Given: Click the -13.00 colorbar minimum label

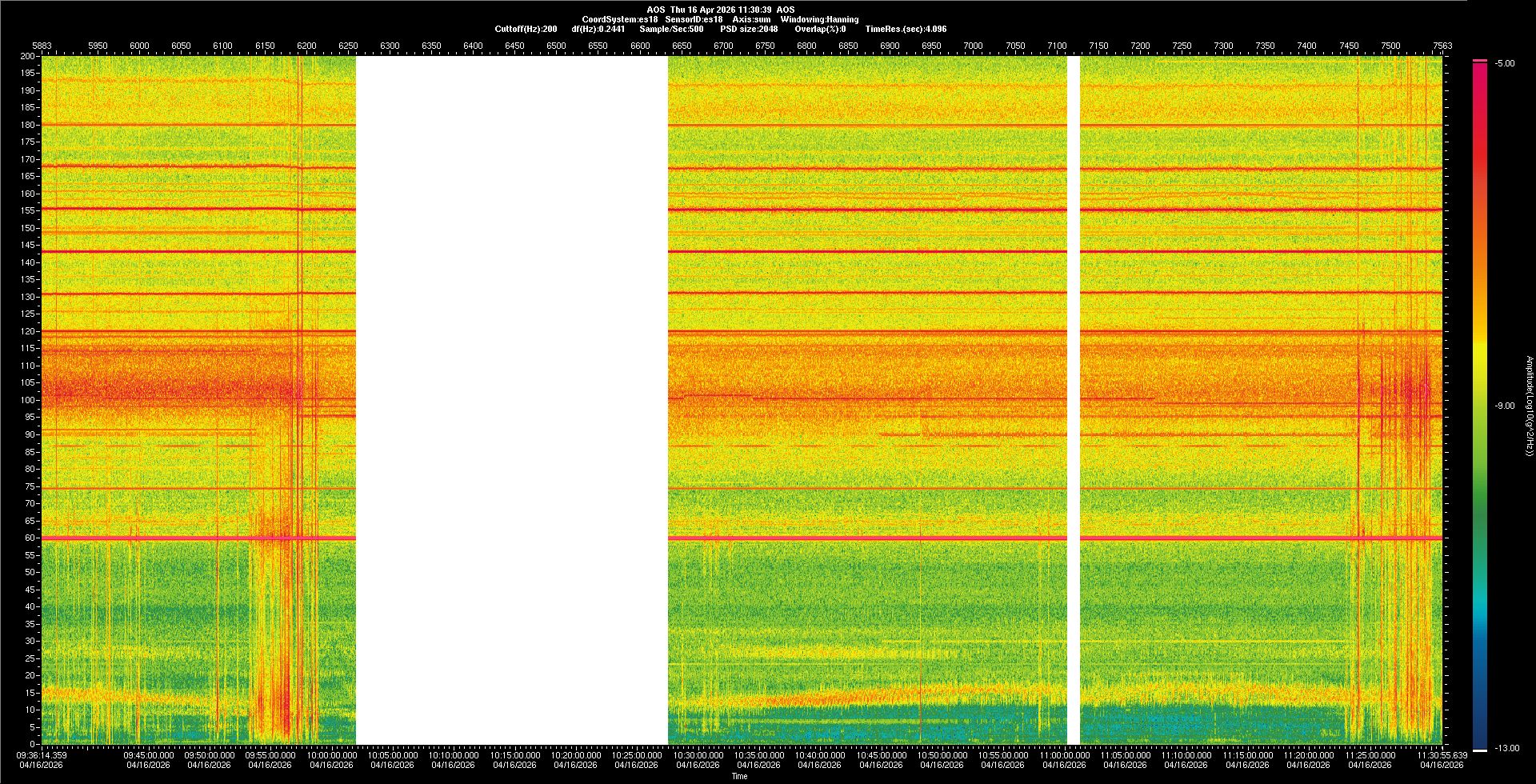Looking at the screenshot, I should [x=1506, y=749].
